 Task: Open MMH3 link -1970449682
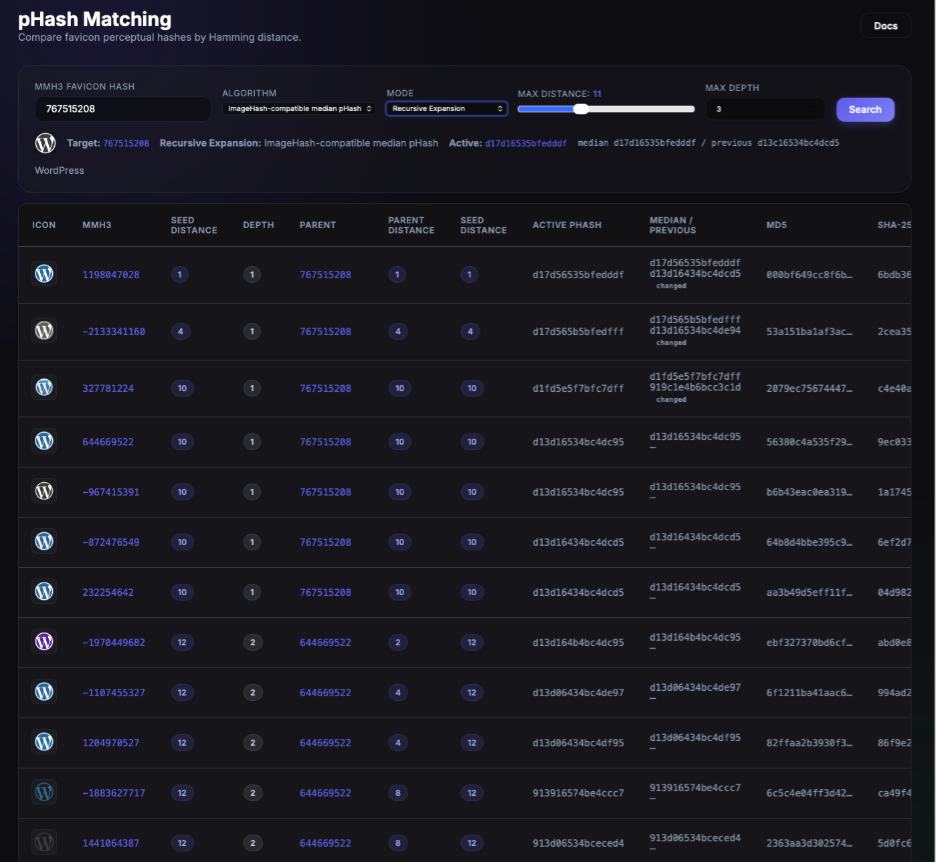click(113, 642)
